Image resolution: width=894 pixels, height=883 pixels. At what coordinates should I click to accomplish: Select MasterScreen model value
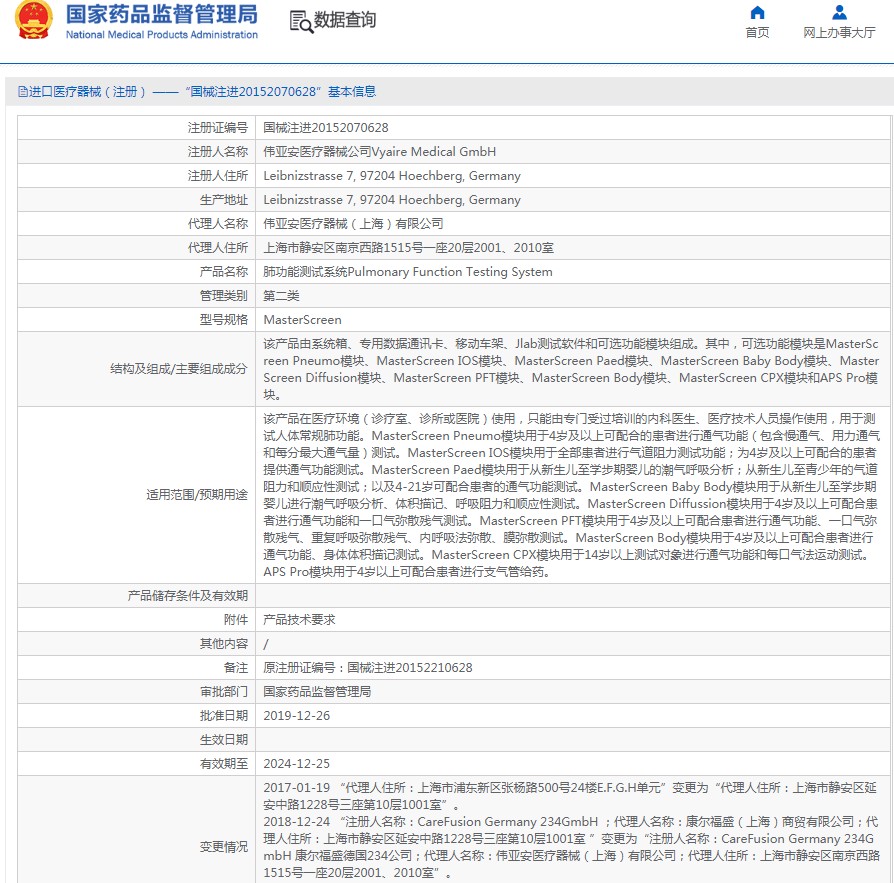[x=302, y=319]
